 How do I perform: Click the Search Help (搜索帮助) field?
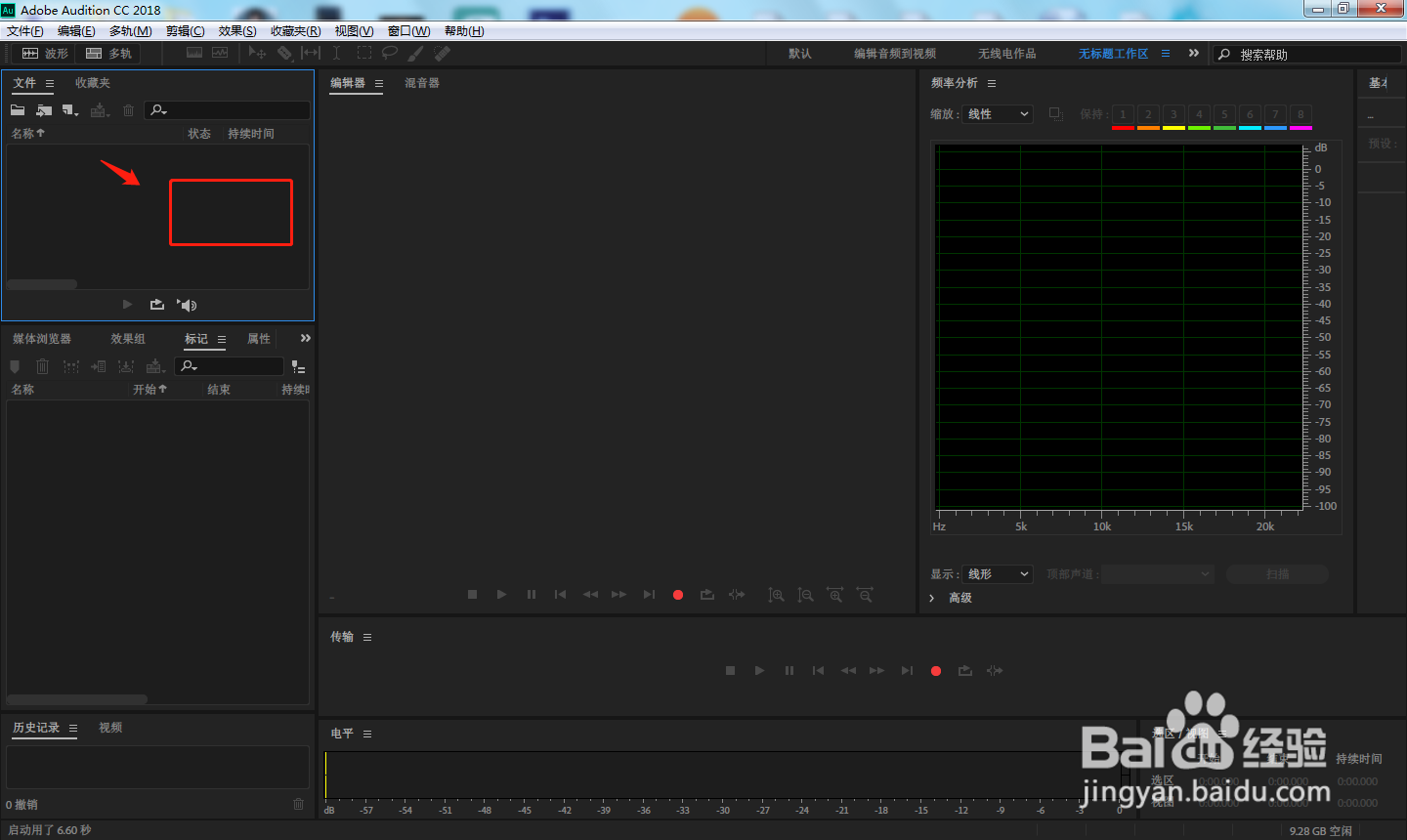click(1306, 55)
